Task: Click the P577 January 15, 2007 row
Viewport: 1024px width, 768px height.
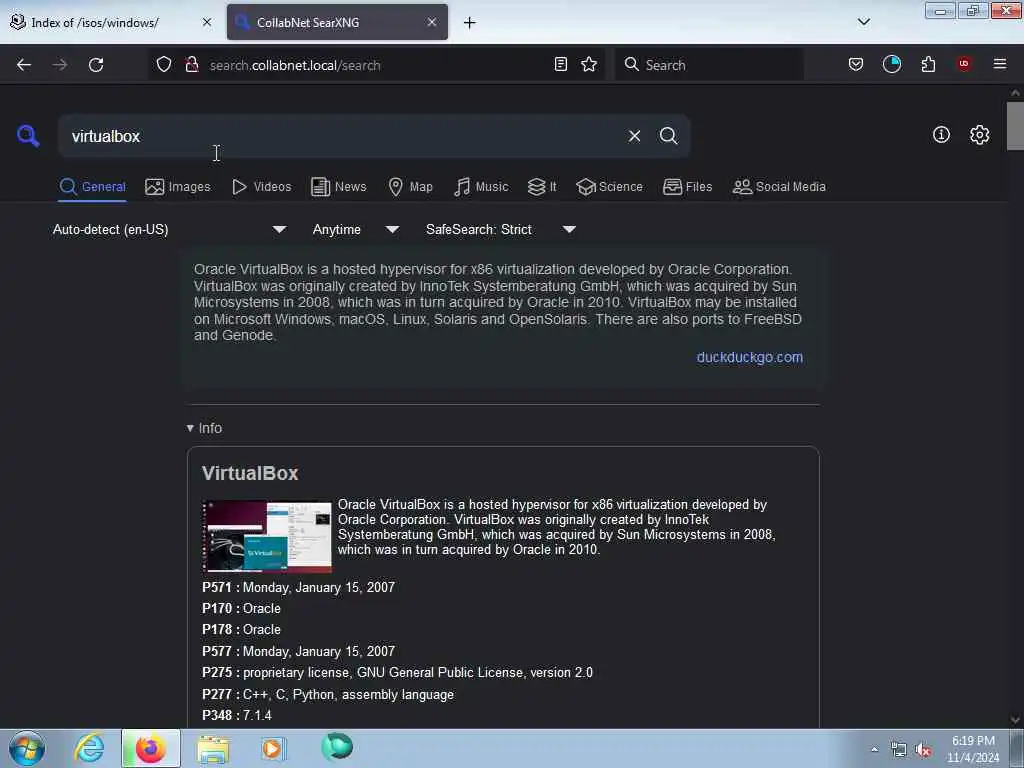Action: pos(298,651)
